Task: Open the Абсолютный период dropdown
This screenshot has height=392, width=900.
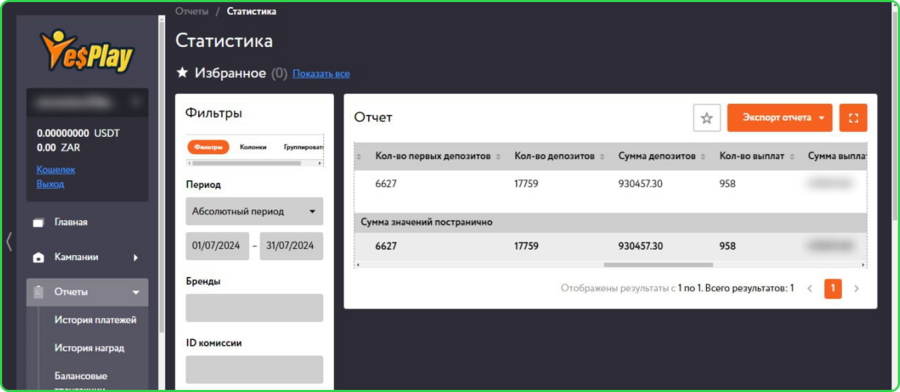Action: pyautogui.click(x=254, y=211)
